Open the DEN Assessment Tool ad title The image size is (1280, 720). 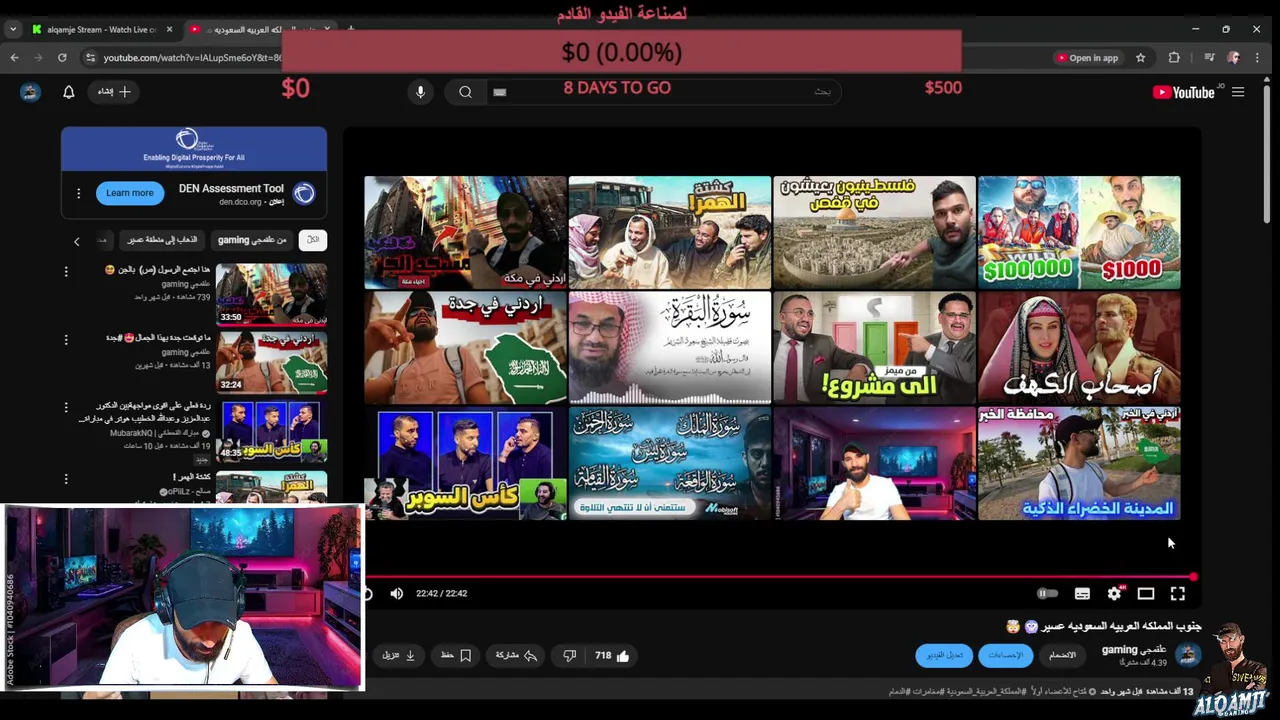coord(231,188)
